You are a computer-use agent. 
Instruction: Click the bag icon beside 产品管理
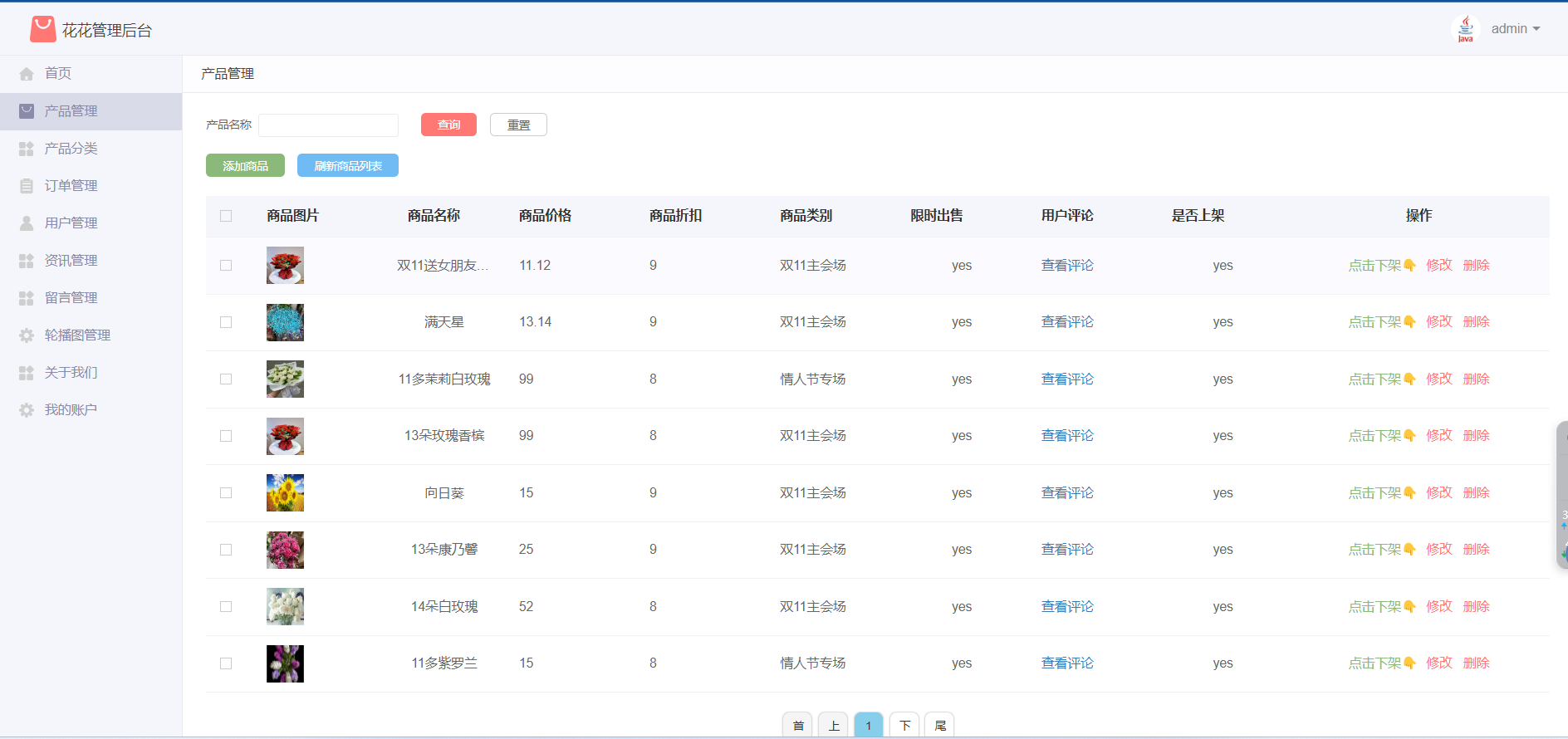click(27, 111)
